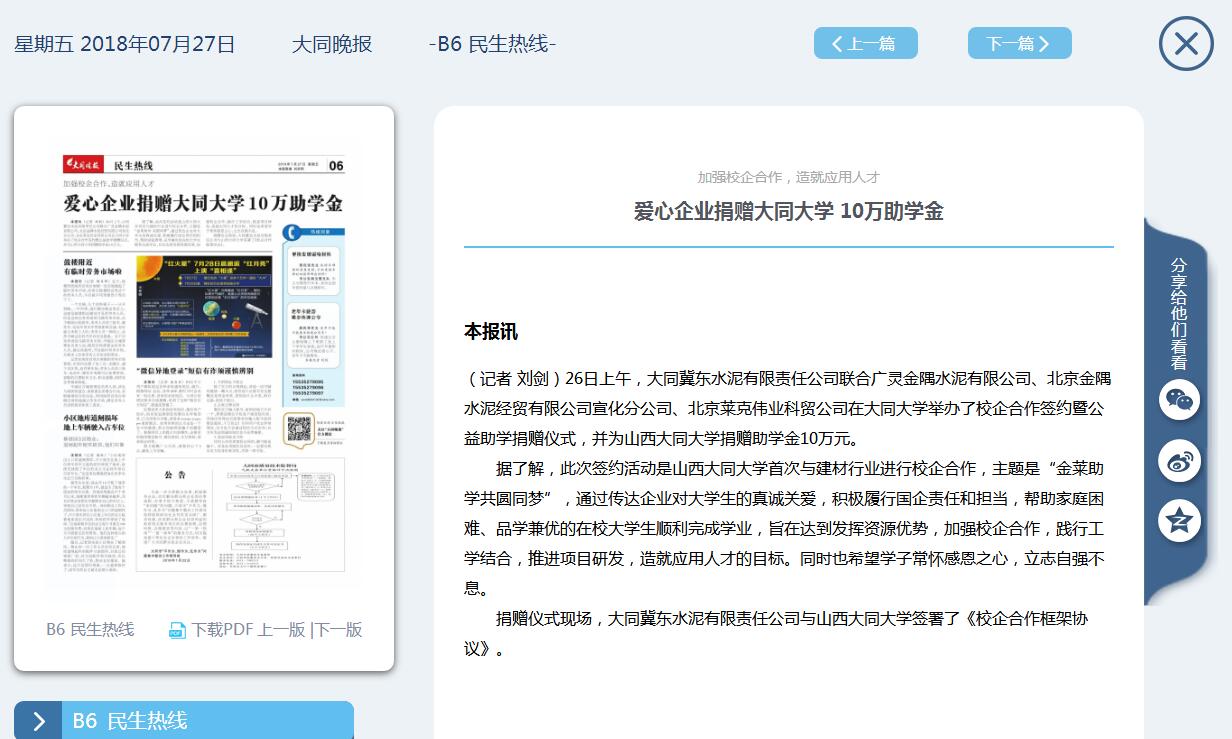Close the article viewer with the X icon
Screen dimensions: 1232x739
pos(1186,44)
